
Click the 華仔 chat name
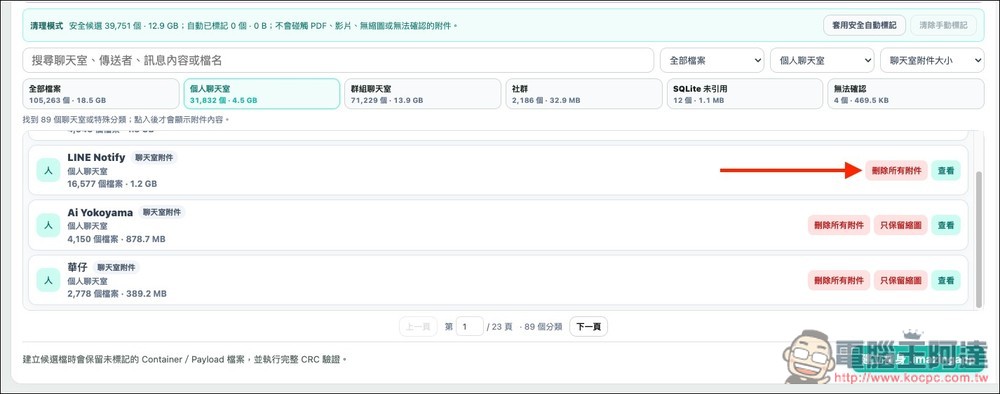pos(77,268)
